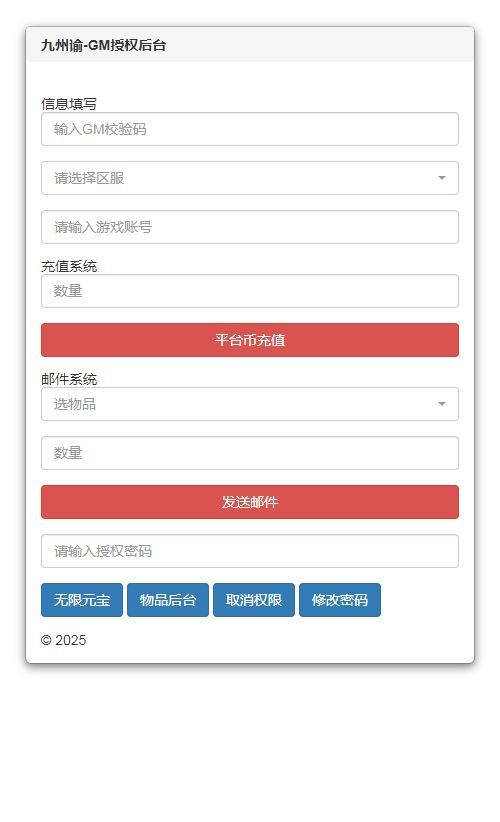Select the 数量 field under 邮件系统
The height and width of the screenshot is (822, 500).
(249, 453)
